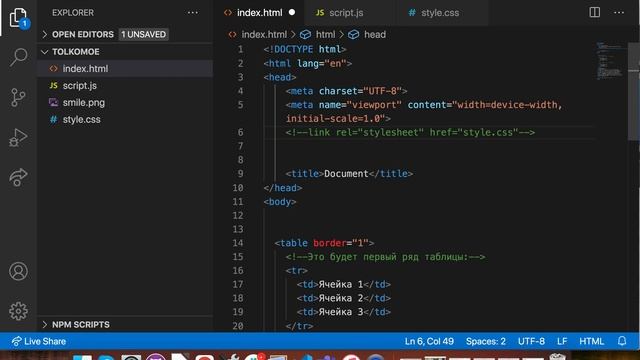Click the table border="1" tag line

(324, 243)
